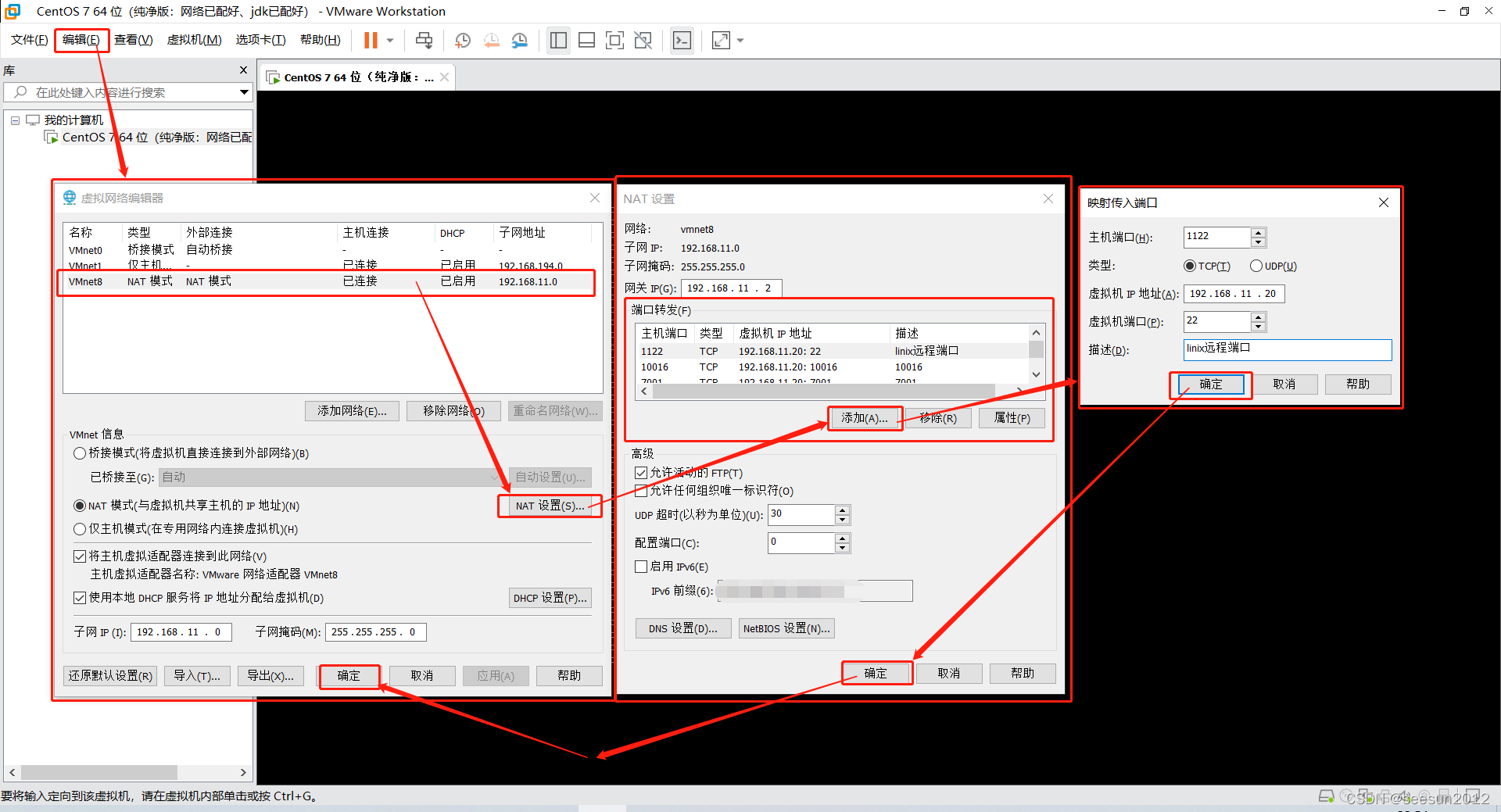Screen dimensions: 1501x812
Task: Open the VM menu
Action: (x=194, y=40)
